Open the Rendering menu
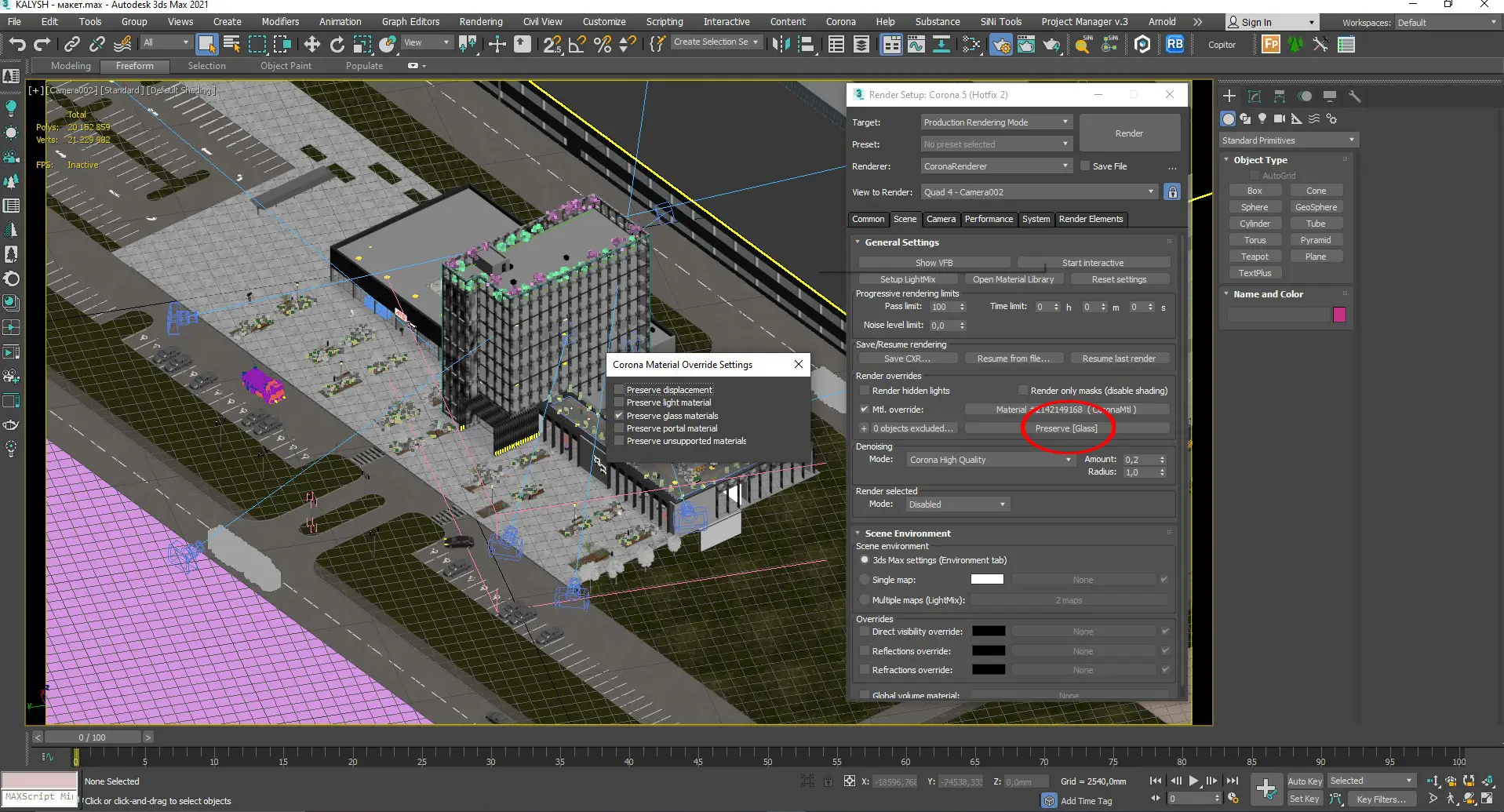The height and width of the screenshot is (812, 1504). point(480,22)
